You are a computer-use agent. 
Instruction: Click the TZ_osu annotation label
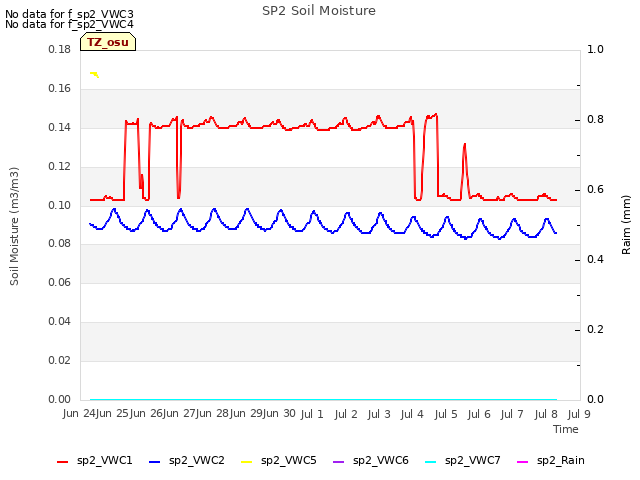108,42
